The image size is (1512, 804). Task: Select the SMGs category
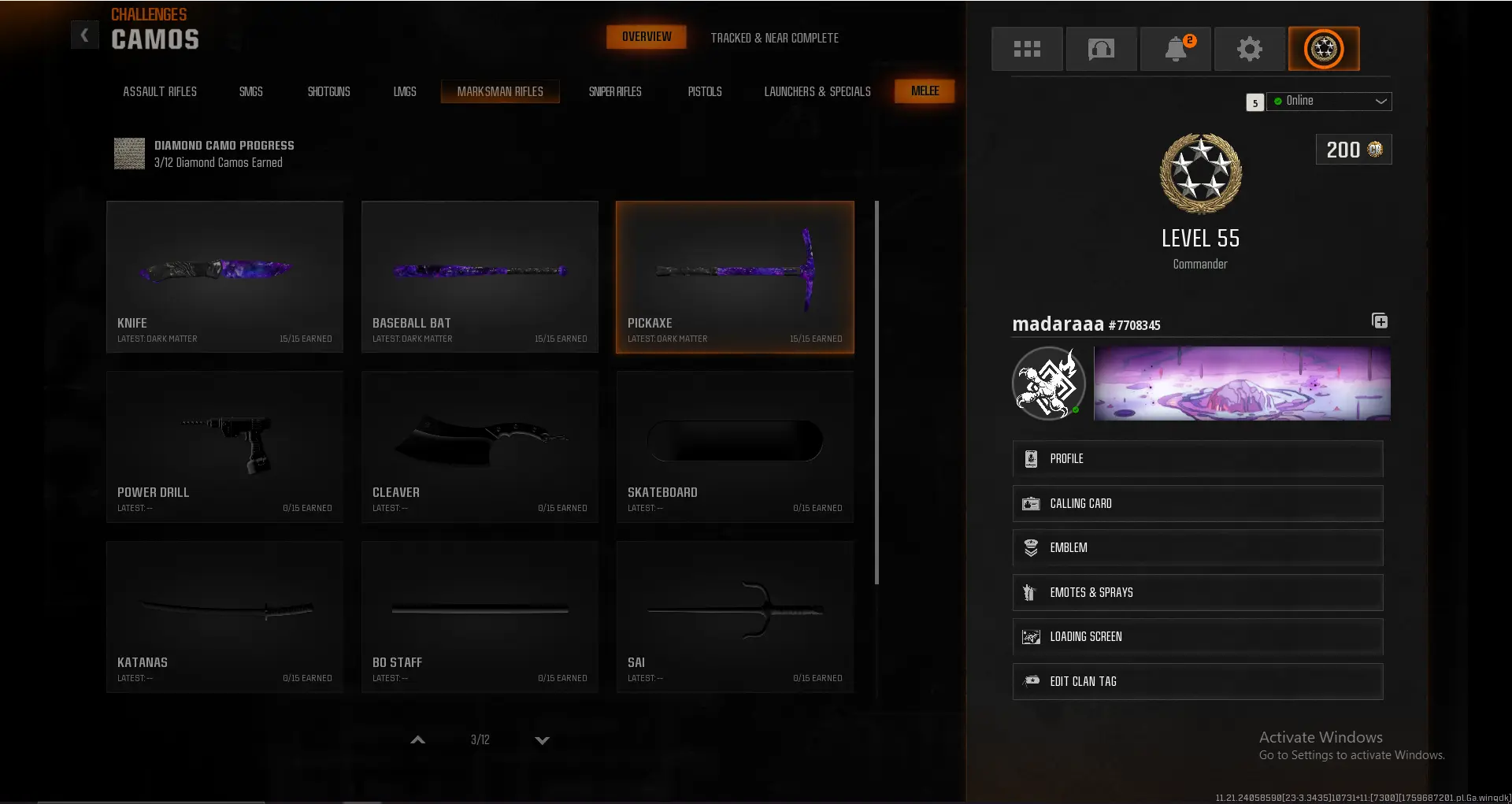tap(251, 91)
